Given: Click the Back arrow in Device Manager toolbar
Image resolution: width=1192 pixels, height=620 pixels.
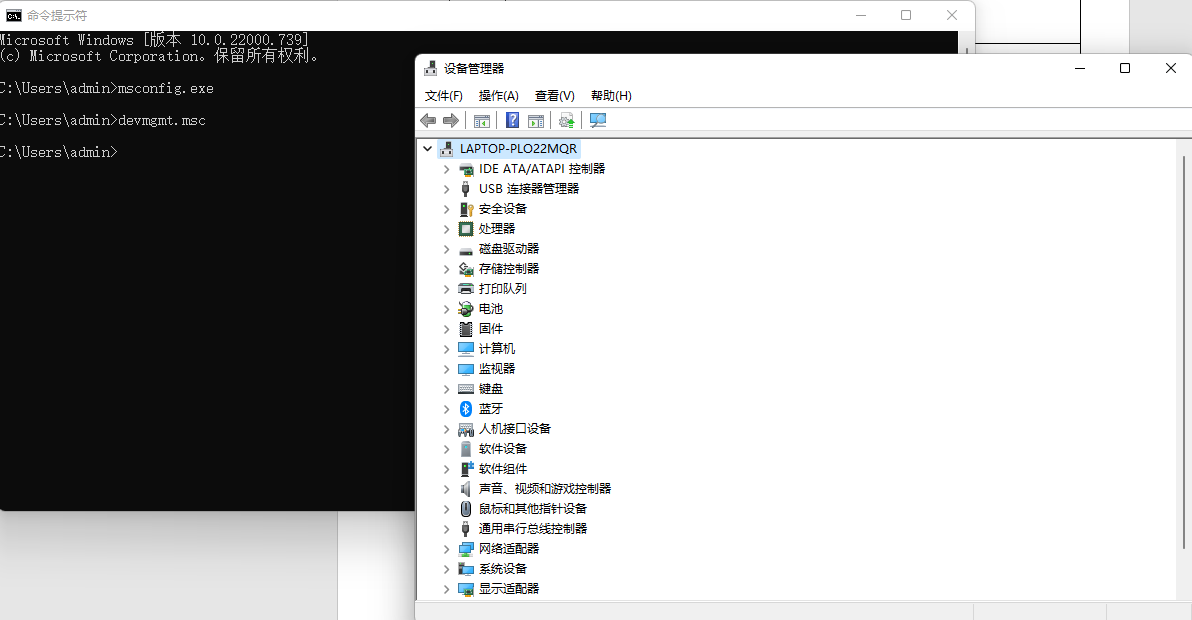Looking at the screenshot, I should click(428, 120).
